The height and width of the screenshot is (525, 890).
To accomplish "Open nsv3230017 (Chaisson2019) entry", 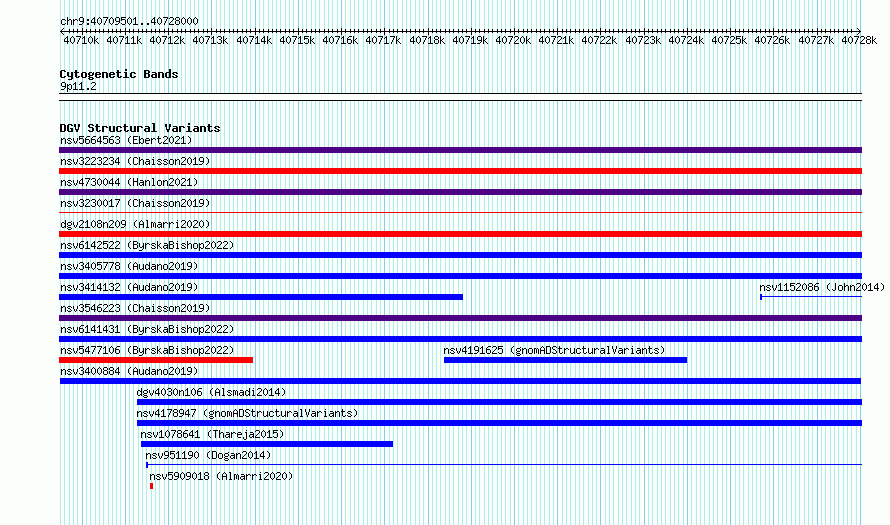I will (135, 203).
